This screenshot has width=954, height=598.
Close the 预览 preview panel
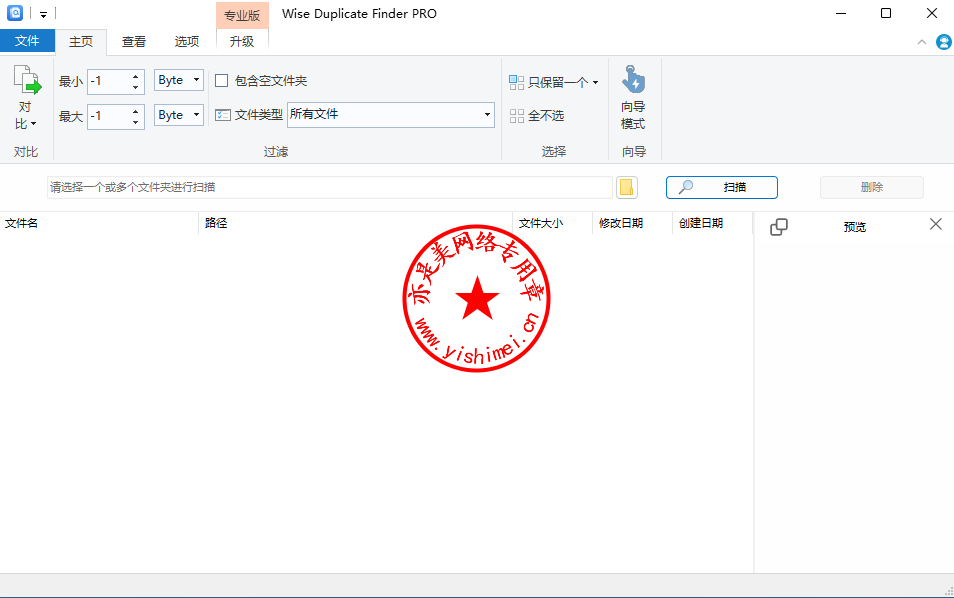click(936, 225)
